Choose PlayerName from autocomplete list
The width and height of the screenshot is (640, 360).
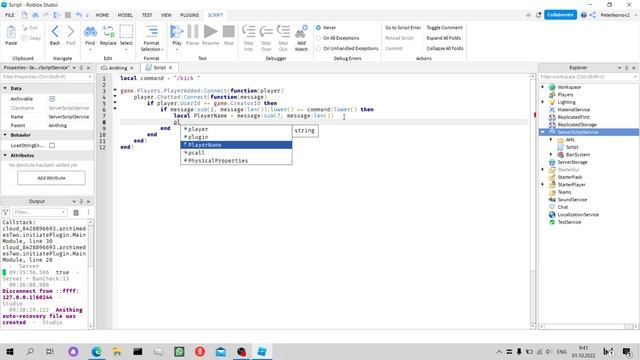[236, 145]
